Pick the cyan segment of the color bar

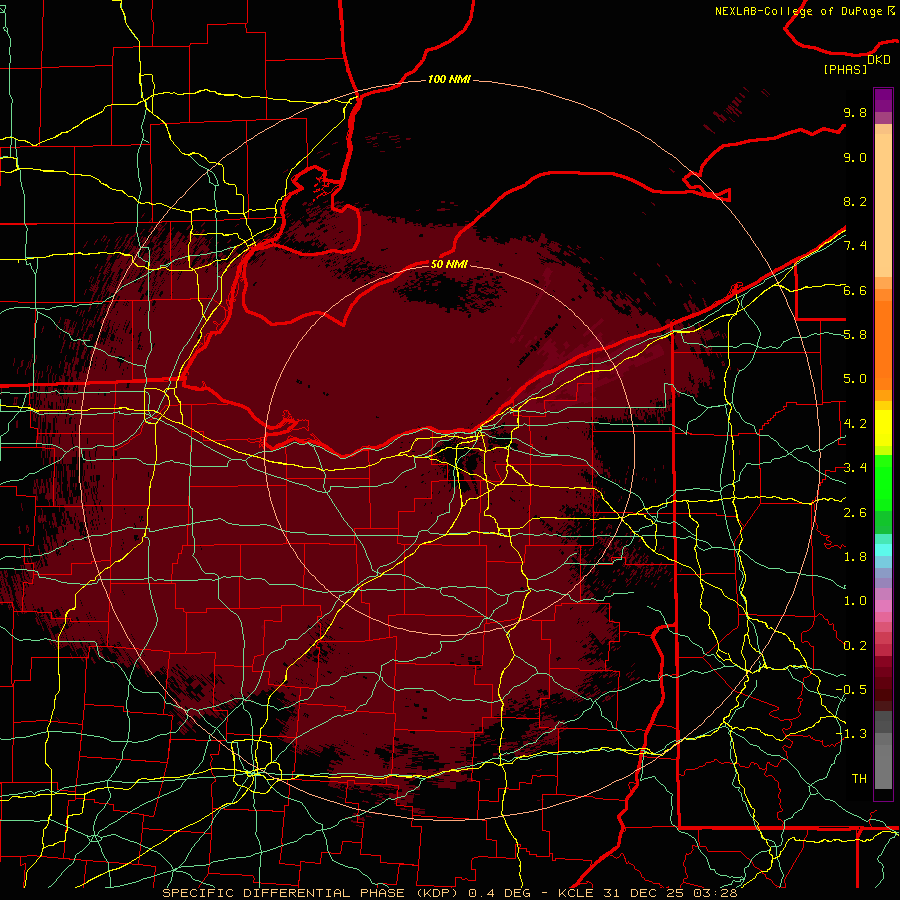pos(883,550)
